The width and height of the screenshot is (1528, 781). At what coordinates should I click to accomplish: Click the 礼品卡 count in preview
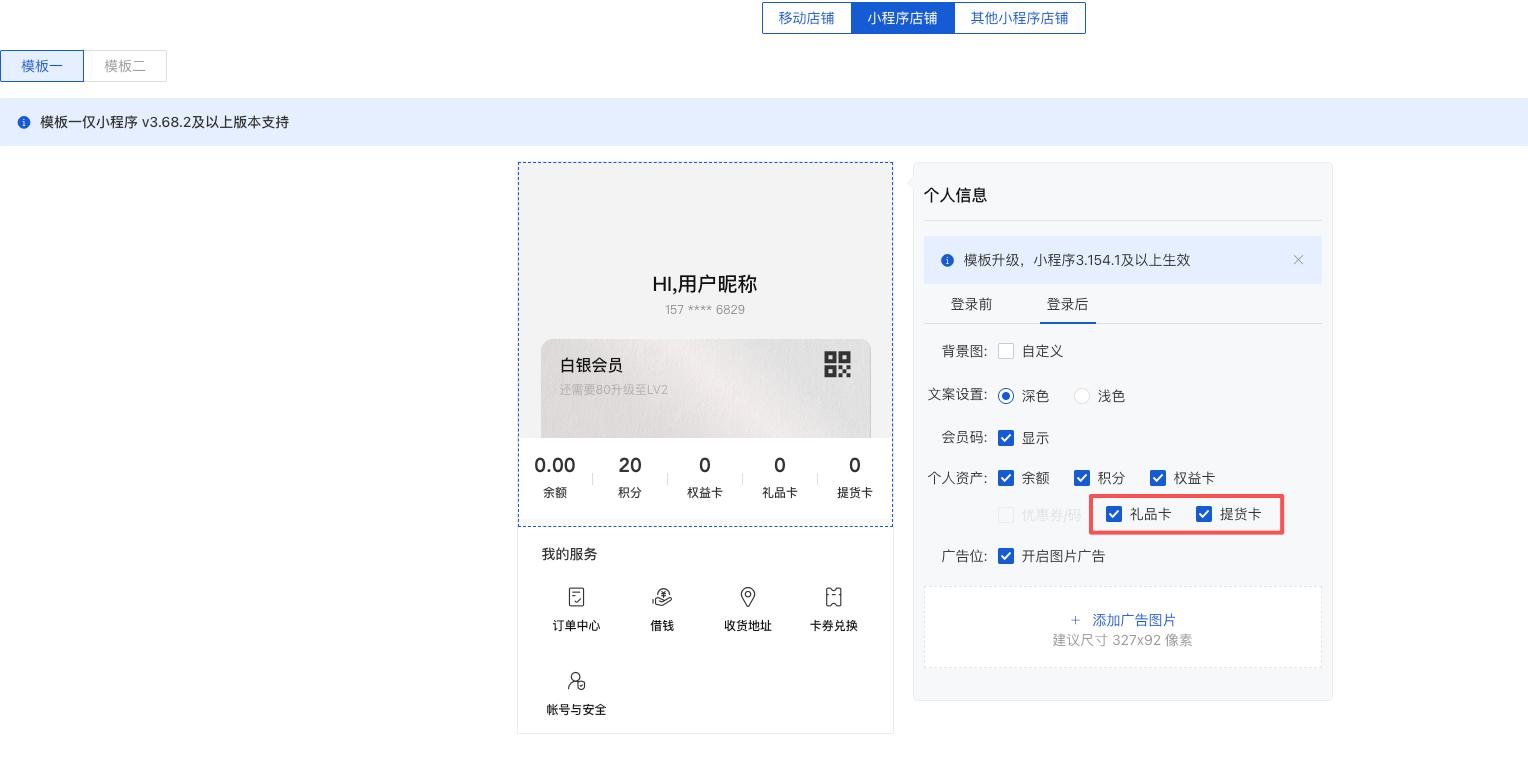pyautogui.click(x=780, y=465)
